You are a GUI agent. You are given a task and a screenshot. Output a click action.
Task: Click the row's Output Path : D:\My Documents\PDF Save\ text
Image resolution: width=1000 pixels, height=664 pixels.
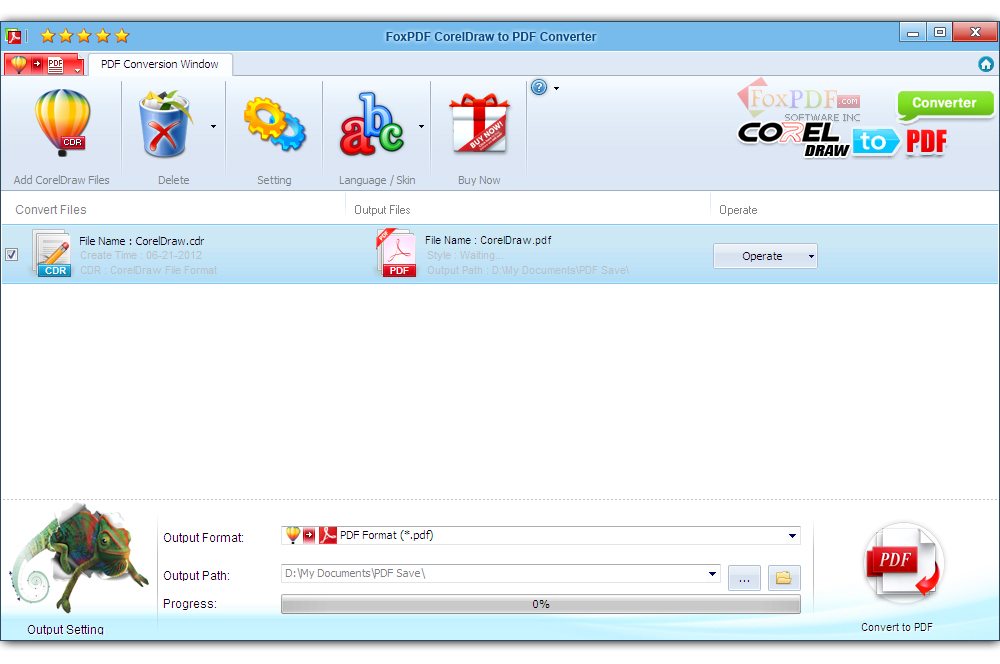528,270
